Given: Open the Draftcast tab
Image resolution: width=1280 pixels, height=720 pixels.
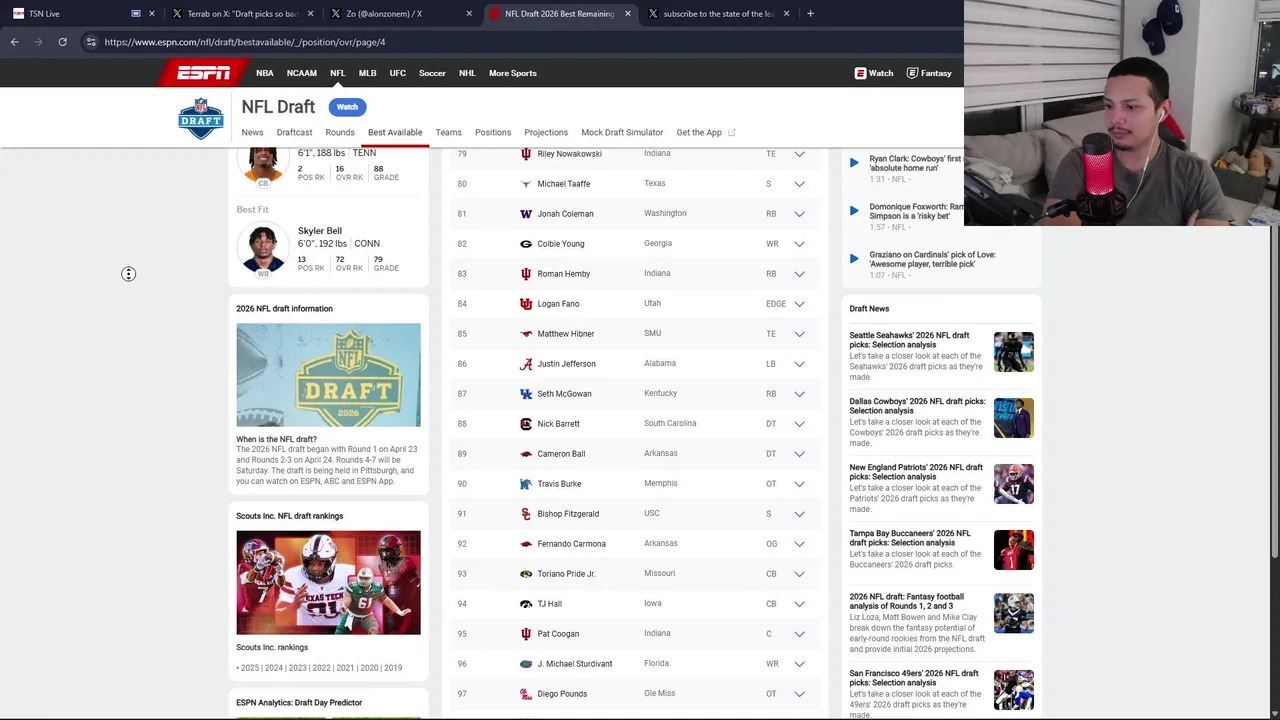Looking at the screenshot, I should (294, 132).
